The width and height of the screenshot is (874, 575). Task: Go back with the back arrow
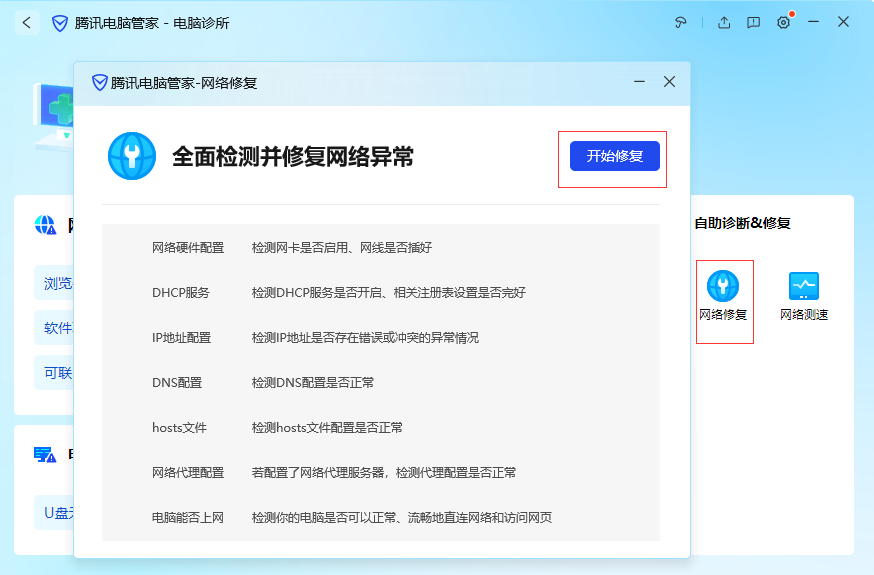point(27,23)
